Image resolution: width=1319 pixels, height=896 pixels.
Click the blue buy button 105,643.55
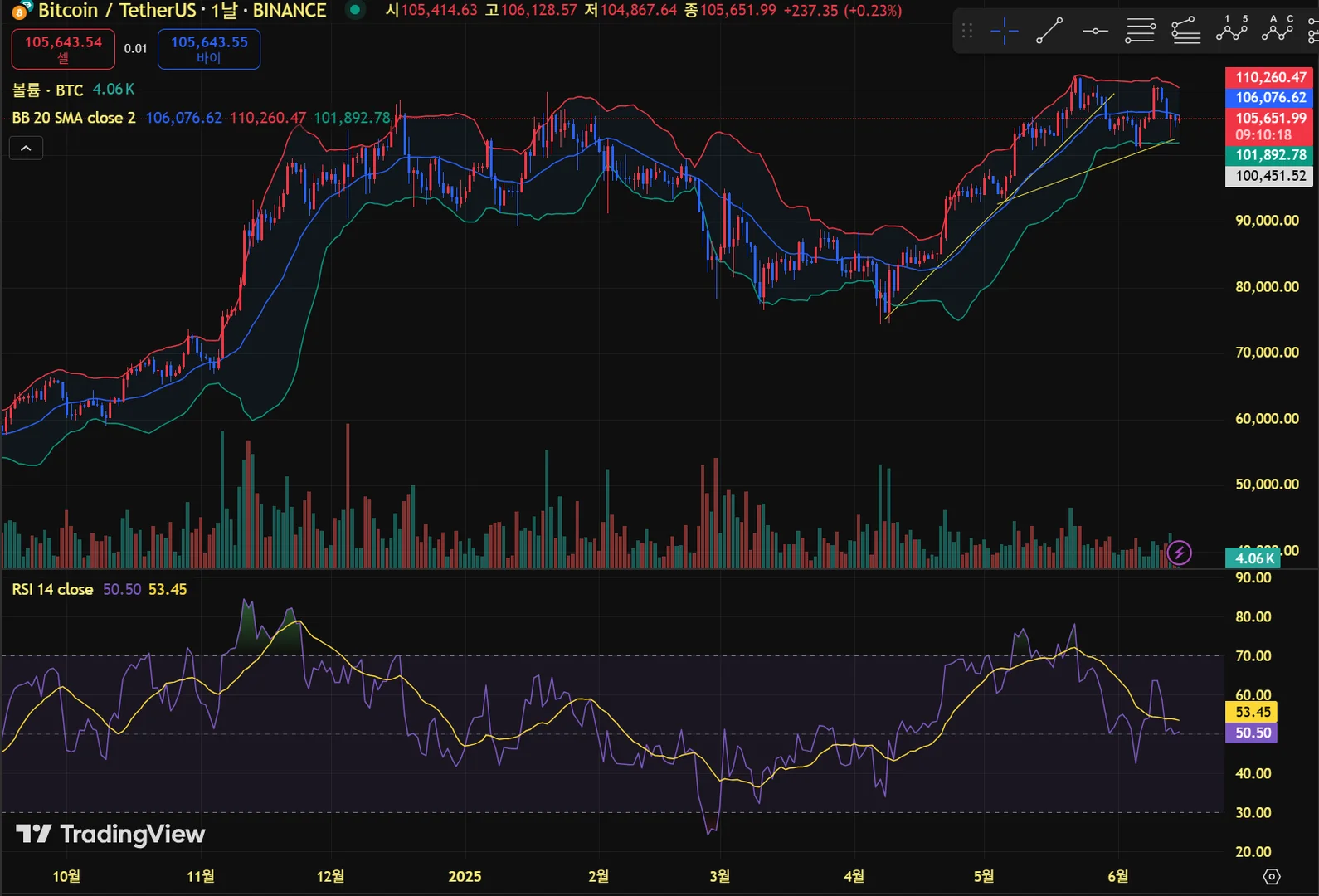click(x=209, y=49)
